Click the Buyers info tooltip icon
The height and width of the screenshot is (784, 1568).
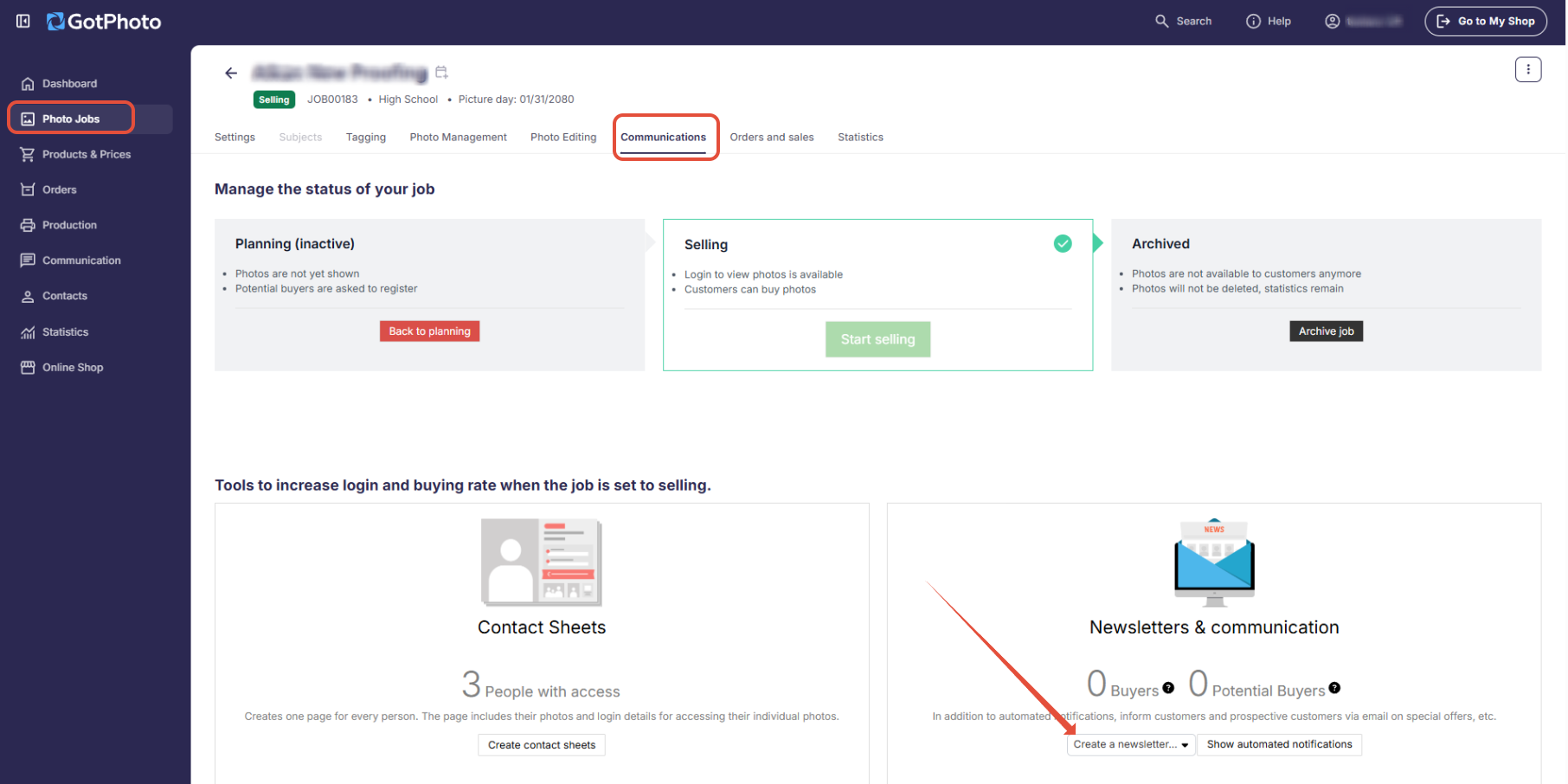[1168, 688]
